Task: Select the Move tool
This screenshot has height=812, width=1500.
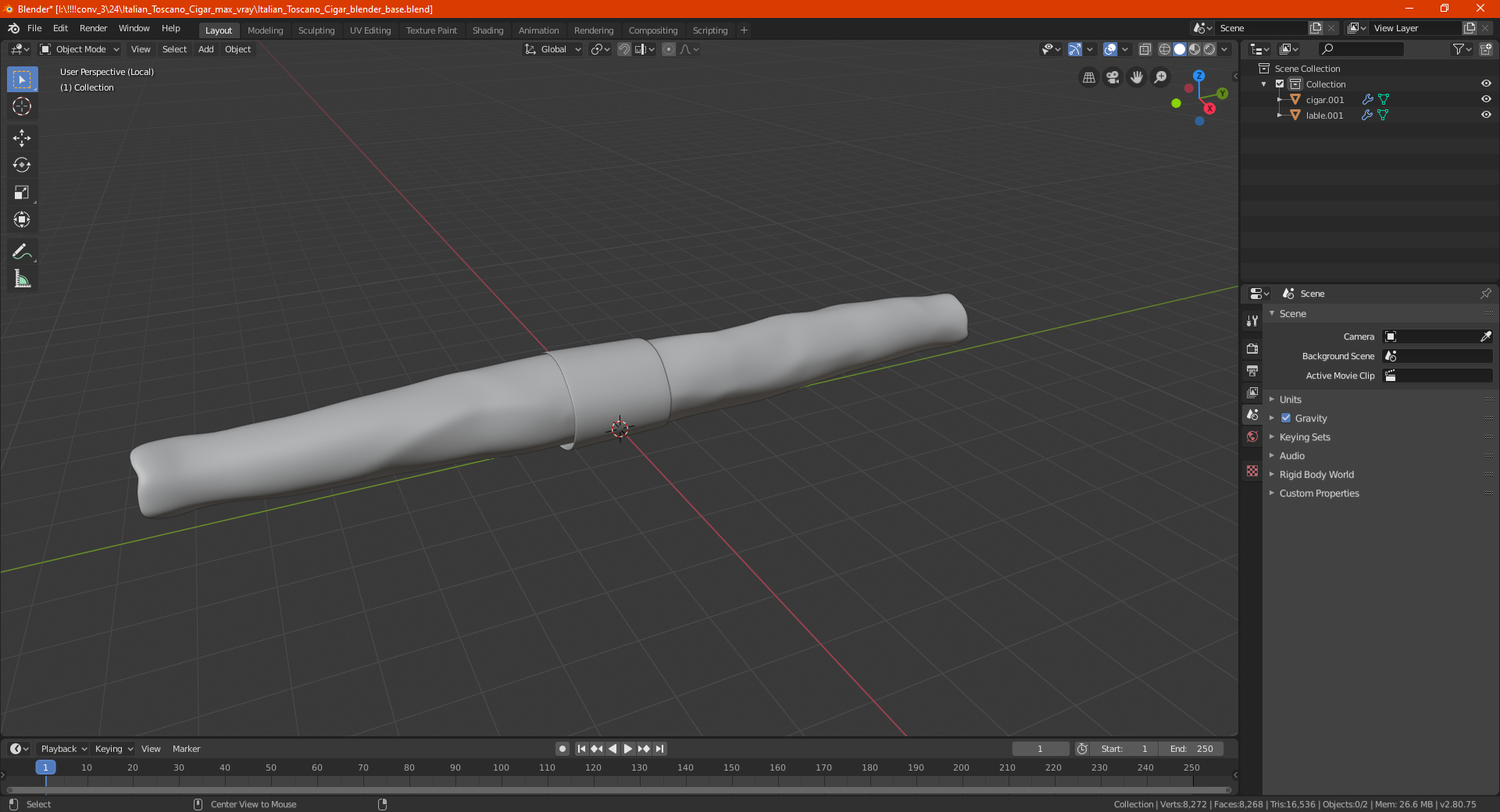Action: pos(22,138)
